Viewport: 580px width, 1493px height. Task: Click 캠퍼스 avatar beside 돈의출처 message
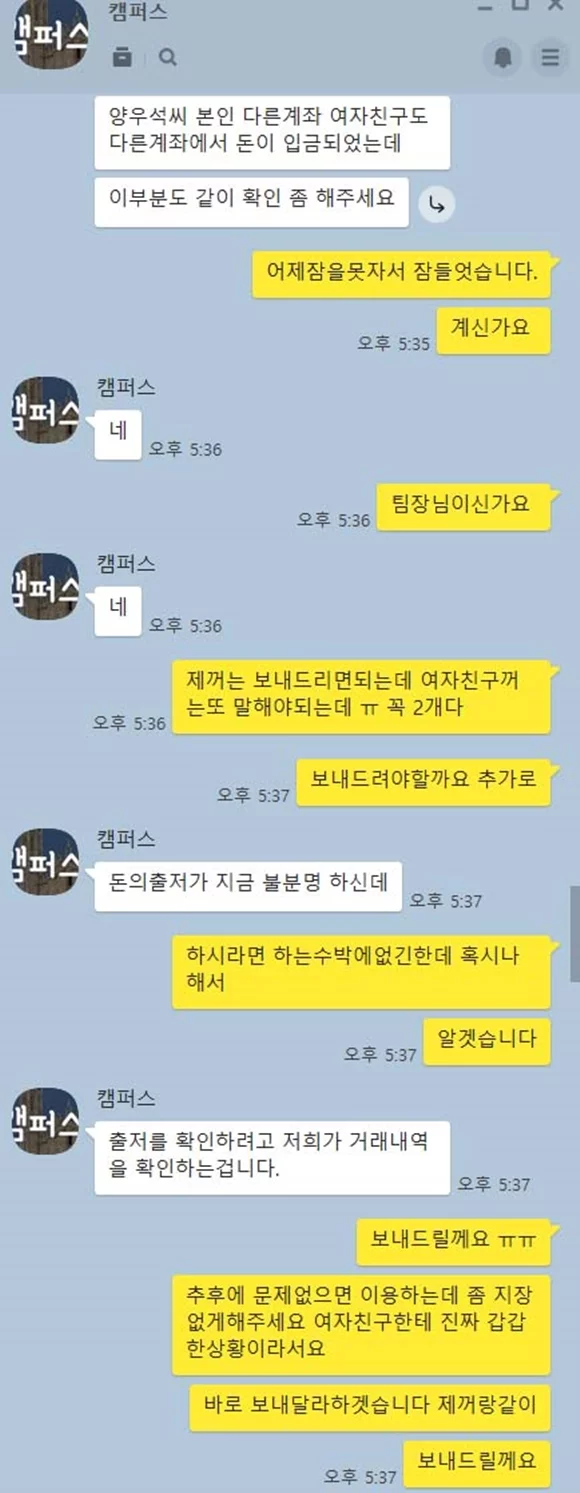coord(45,862)
